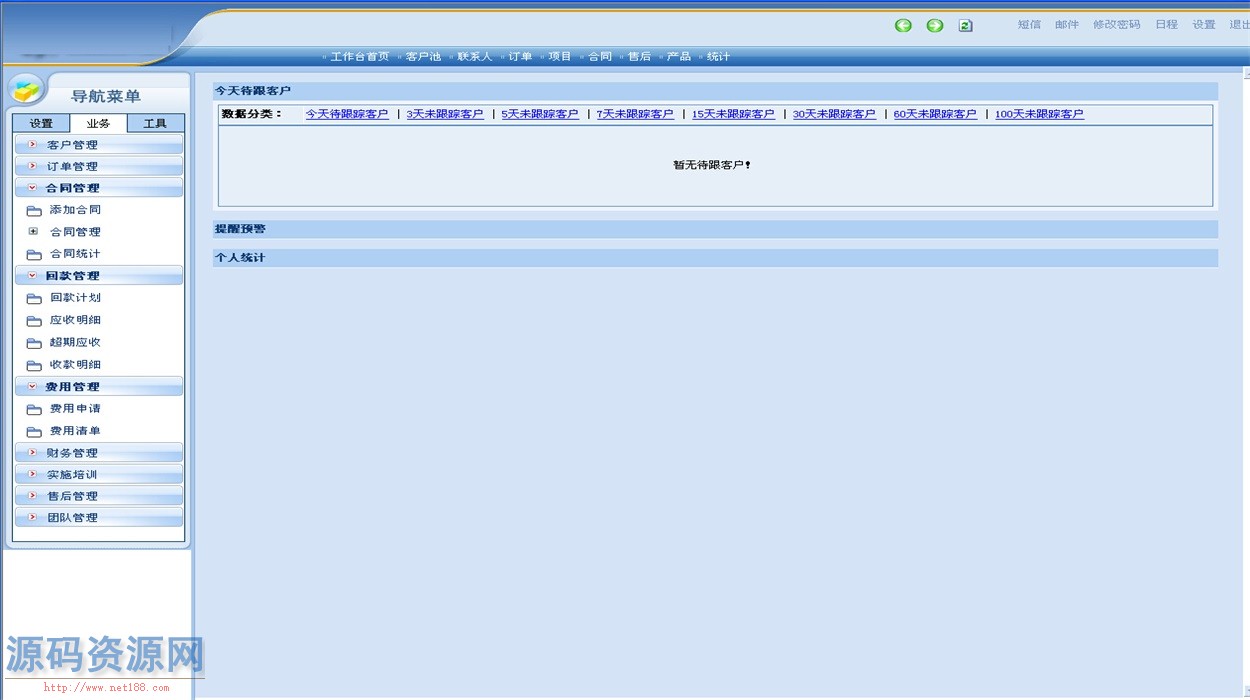Viewport: 1250px width, 700px height.
Task: Expand the 合同管理 tree node plus box
Action: click(x=33, y=231)
